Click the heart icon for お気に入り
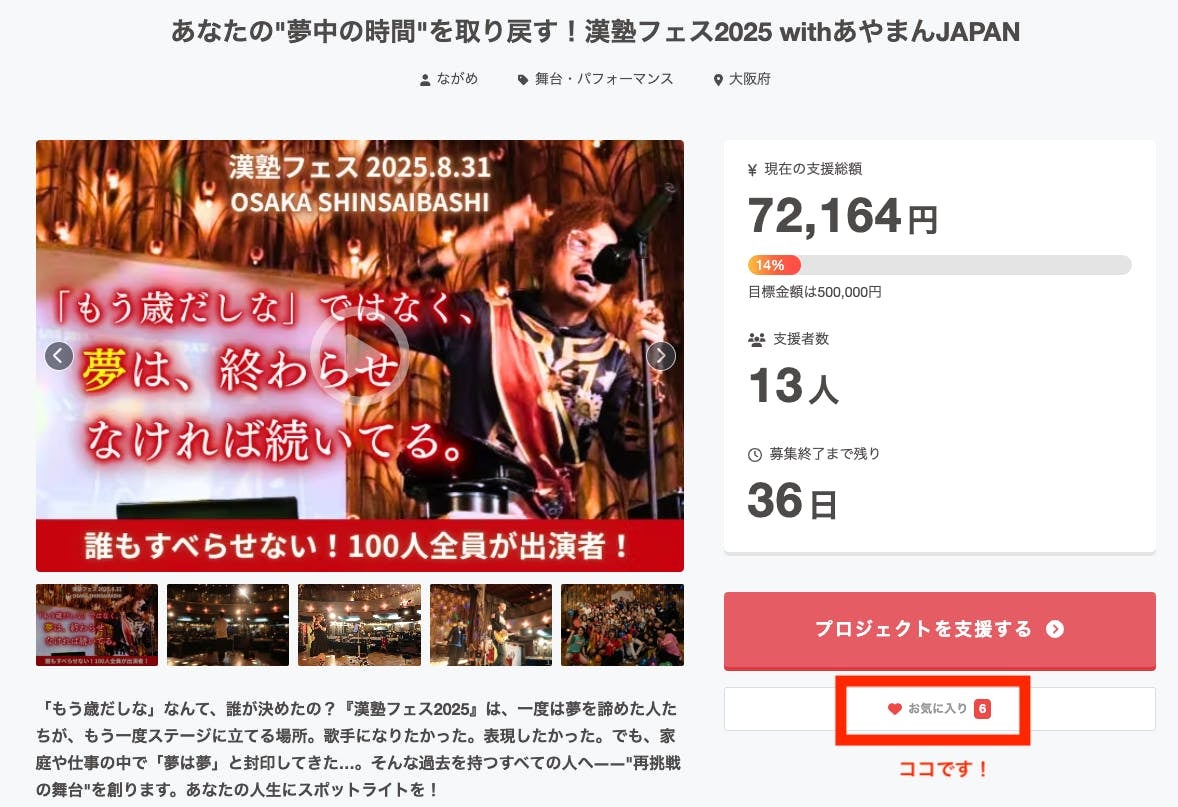The width and height of the screenshot is (1178, 807). point(894,709)
